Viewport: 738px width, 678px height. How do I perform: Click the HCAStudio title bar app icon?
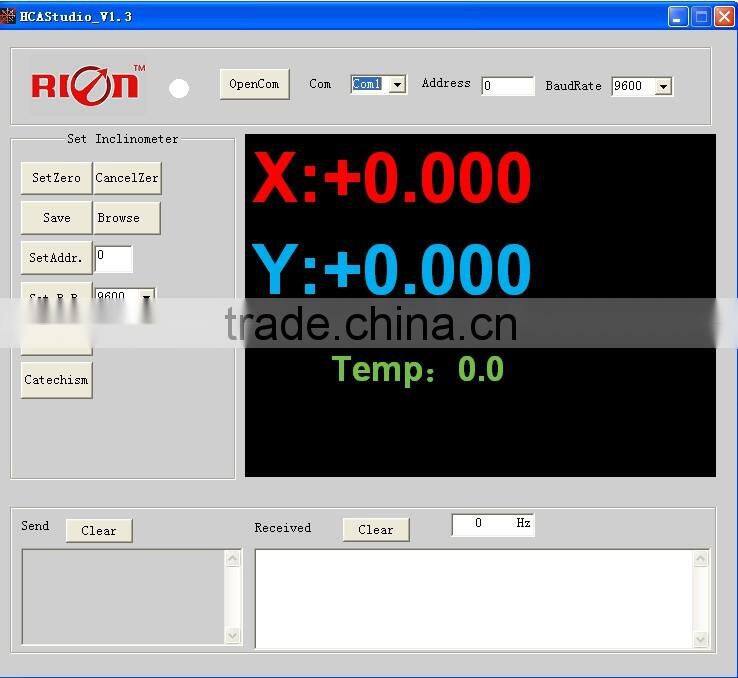coord(9,16)
